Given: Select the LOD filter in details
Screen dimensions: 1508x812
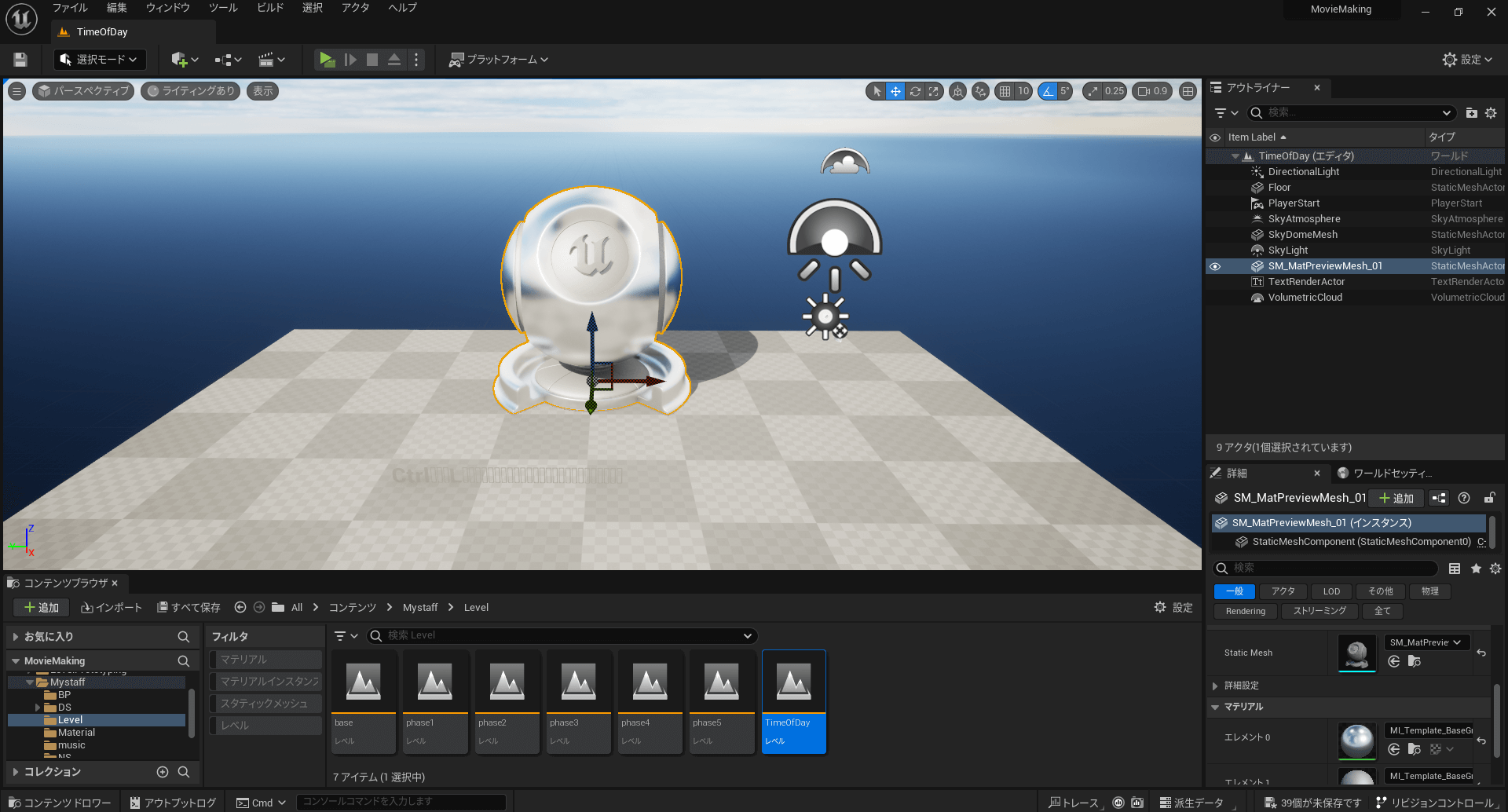Looking at the screenshot, I should click(1331, 591).
